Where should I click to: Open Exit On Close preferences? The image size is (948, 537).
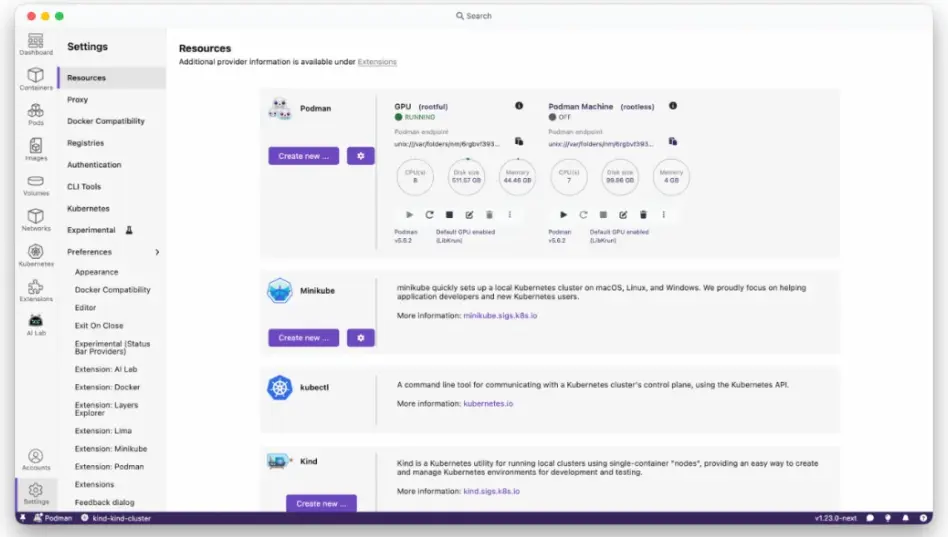(x=99, y=325)
